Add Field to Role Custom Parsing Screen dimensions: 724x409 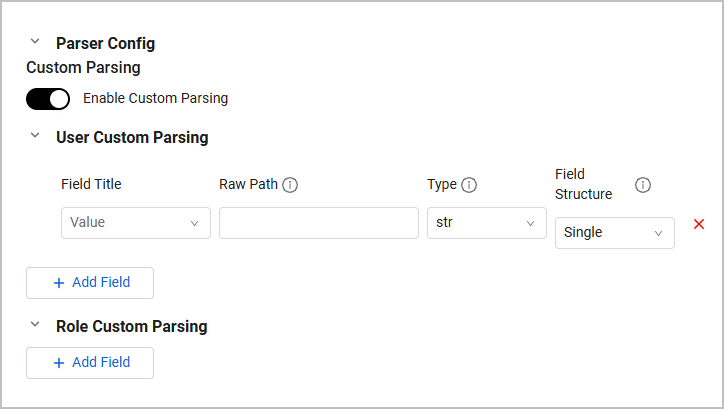click(90, 363)
